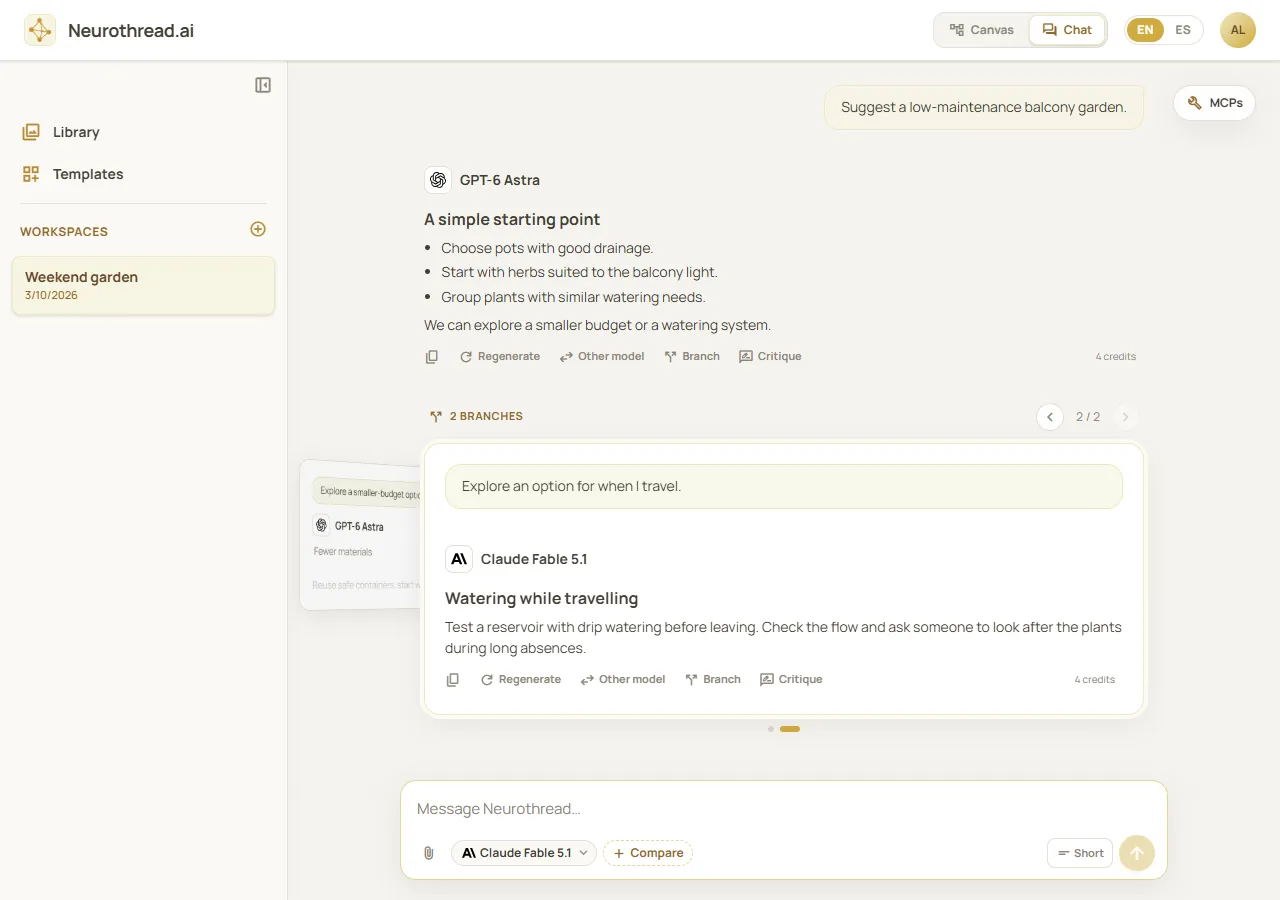Click the balcony garden prompt bubble
The width and height of the screenshot is (1280, 900).
[984, 107]
